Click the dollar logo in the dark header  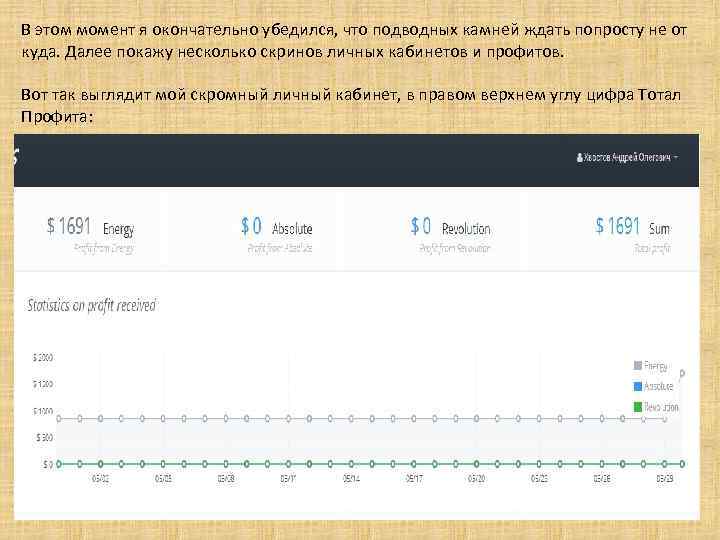click(16, 157)
